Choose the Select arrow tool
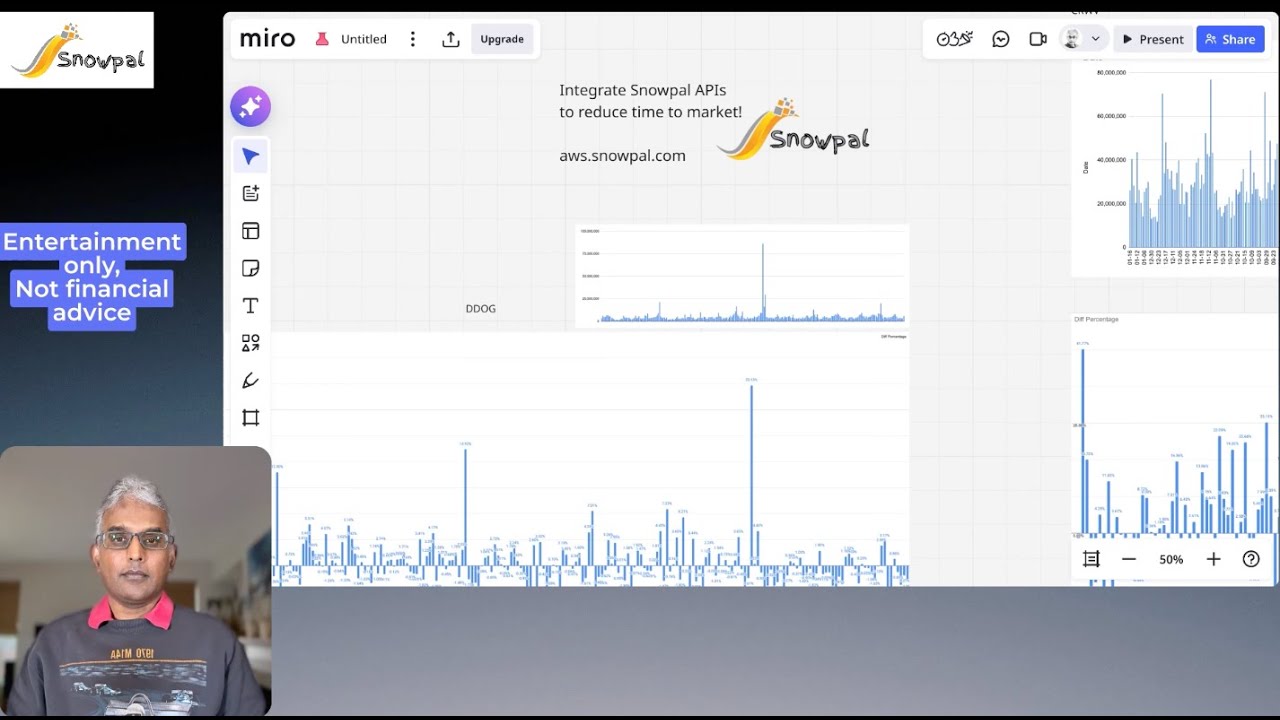Screen dimensions: 1280x720 click(250, 156)
